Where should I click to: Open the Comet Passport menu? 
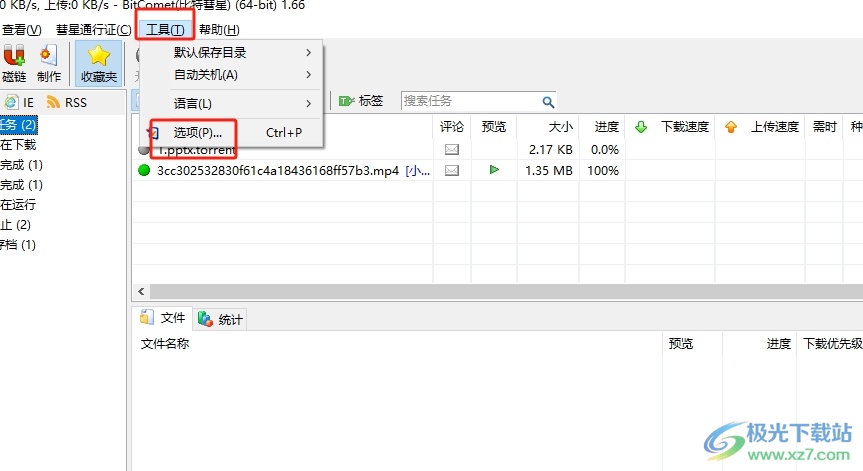tap(94, 29)
